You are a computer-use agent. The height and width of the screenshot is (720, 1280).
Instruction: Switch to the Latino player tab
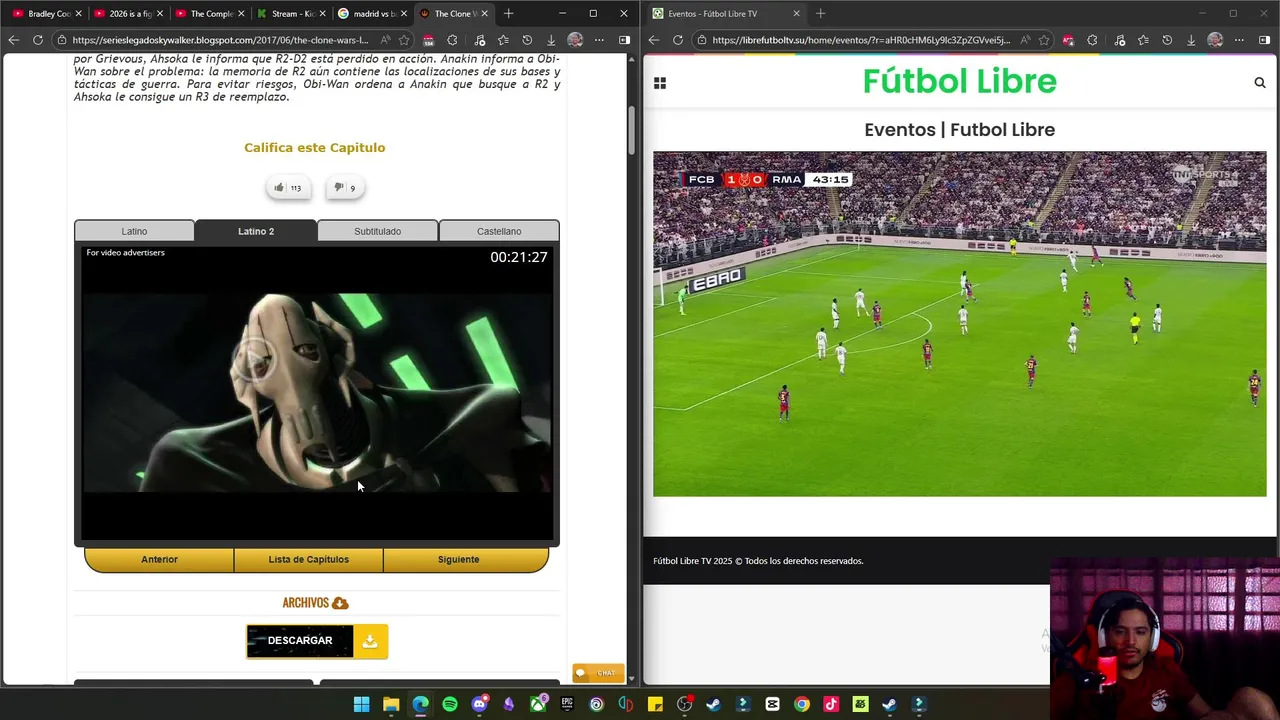(134, 231)
